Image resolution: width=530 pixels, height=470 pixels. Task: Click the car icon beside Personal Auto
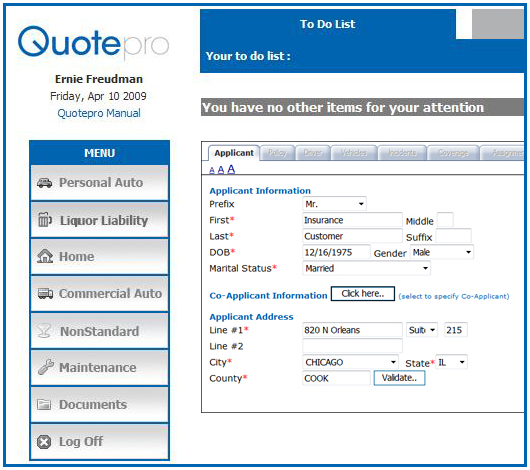tap(44, 183)
